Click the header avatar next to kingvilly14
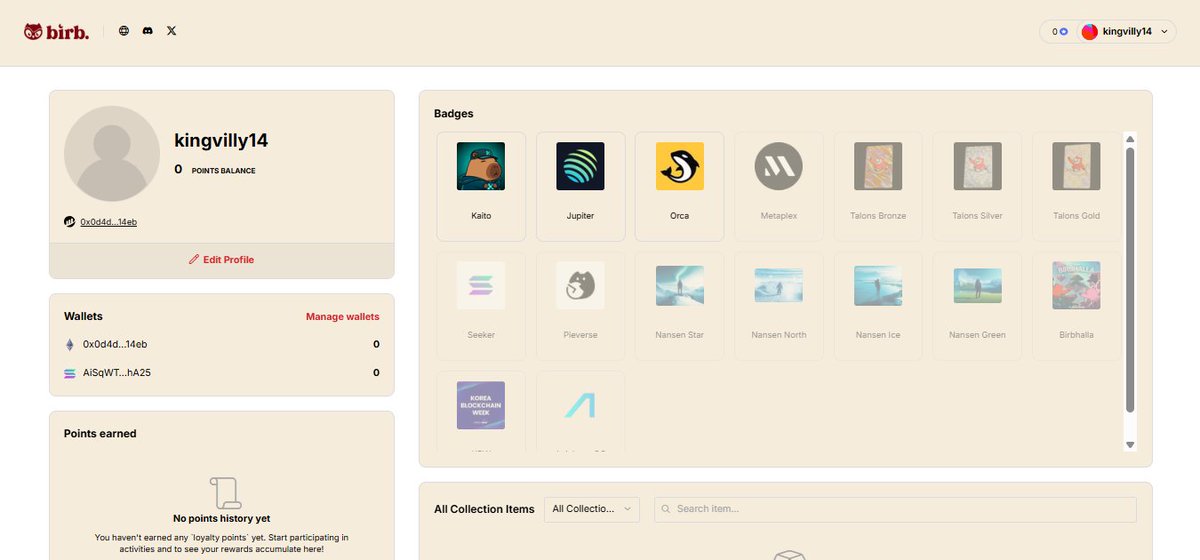The width and height of the screenshot is (1200, 560). pyautogui.click(x=1090, y=32)
